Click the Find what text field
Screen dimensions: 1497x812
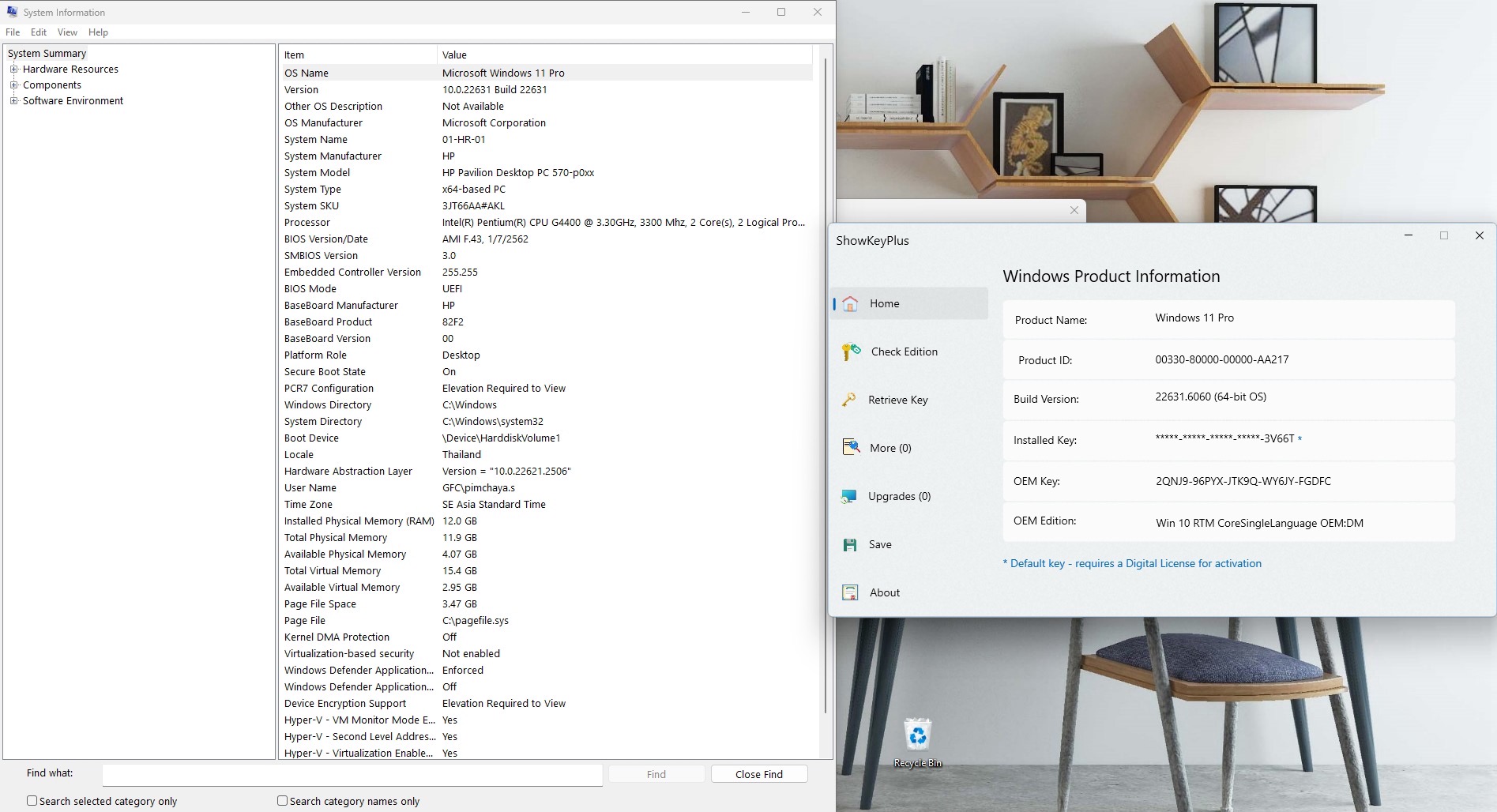(352, 774)
